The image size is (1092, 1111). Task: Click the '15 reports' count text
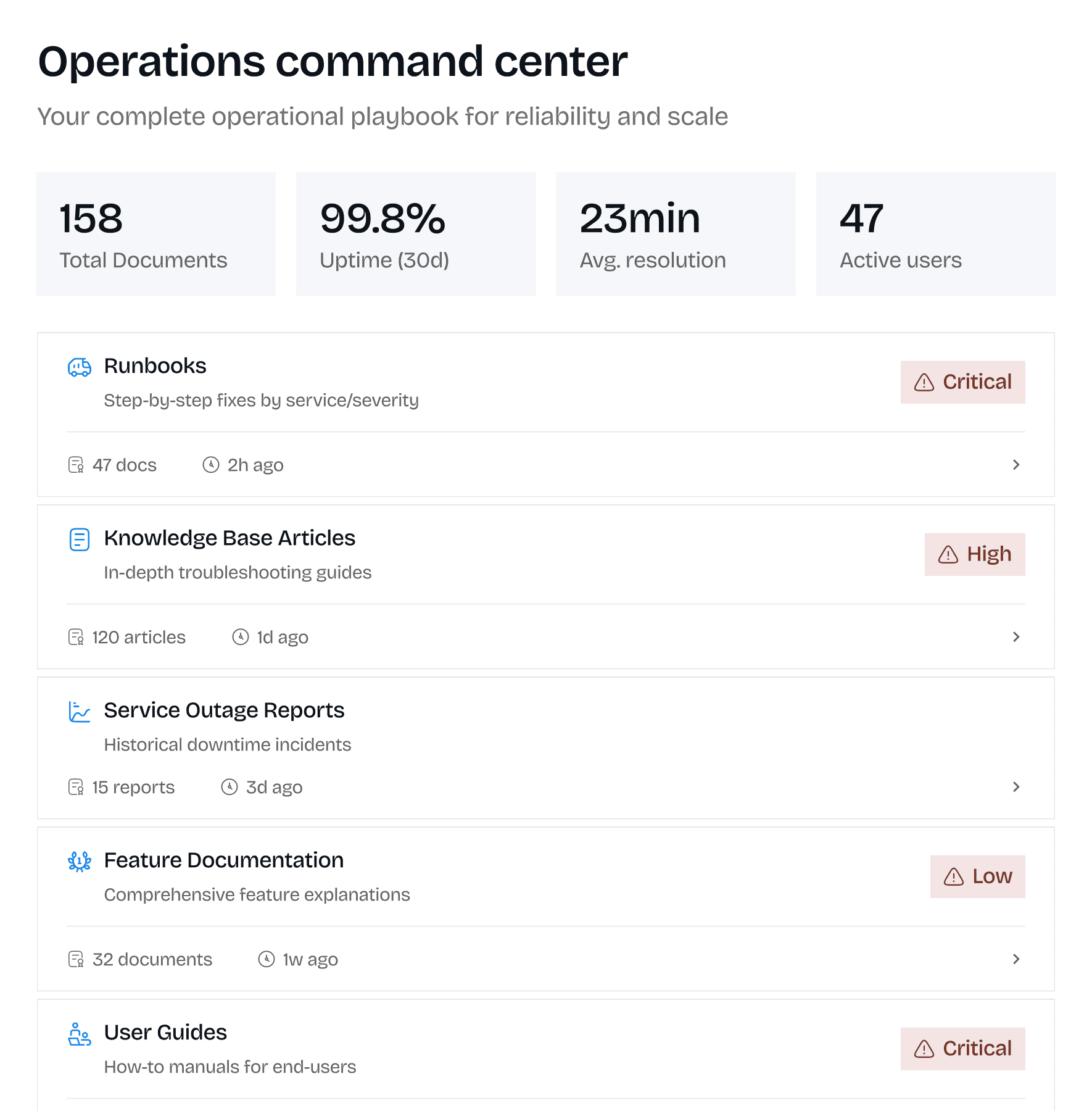tap(133, 788)
